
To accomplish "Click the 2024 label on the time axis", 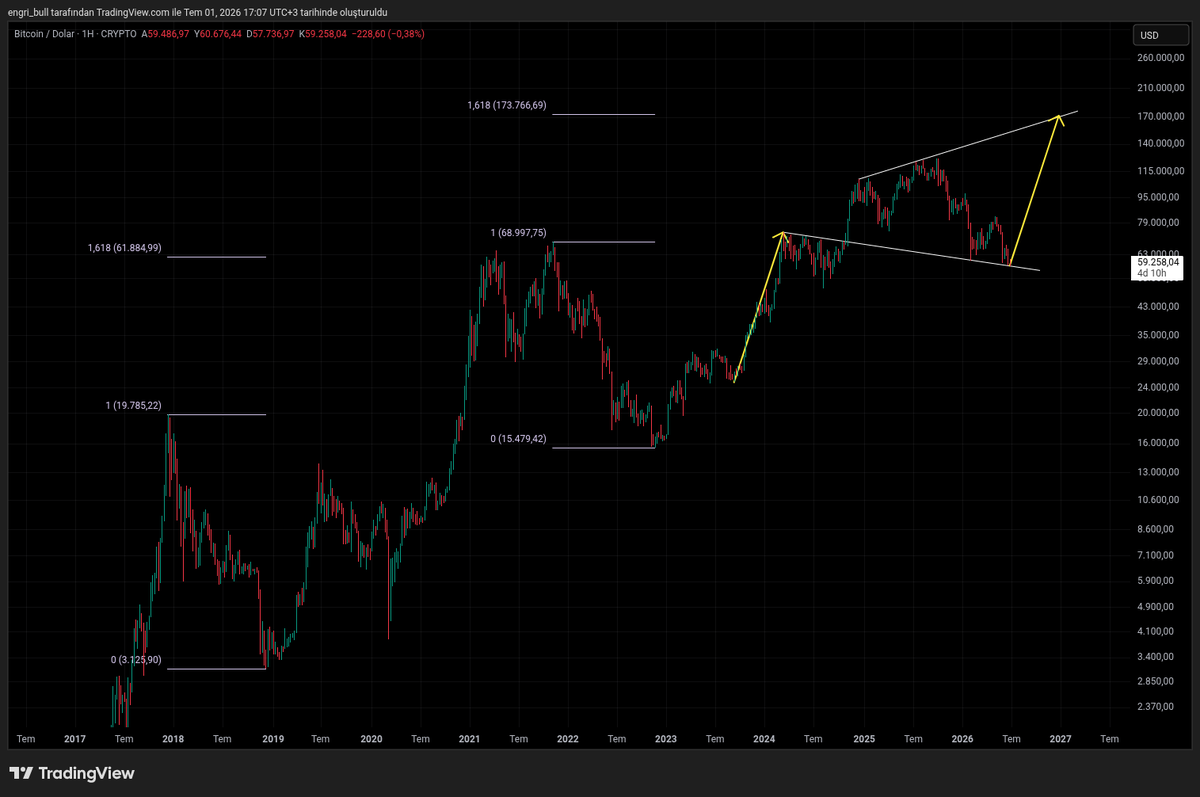I will (x=765, y=739).
